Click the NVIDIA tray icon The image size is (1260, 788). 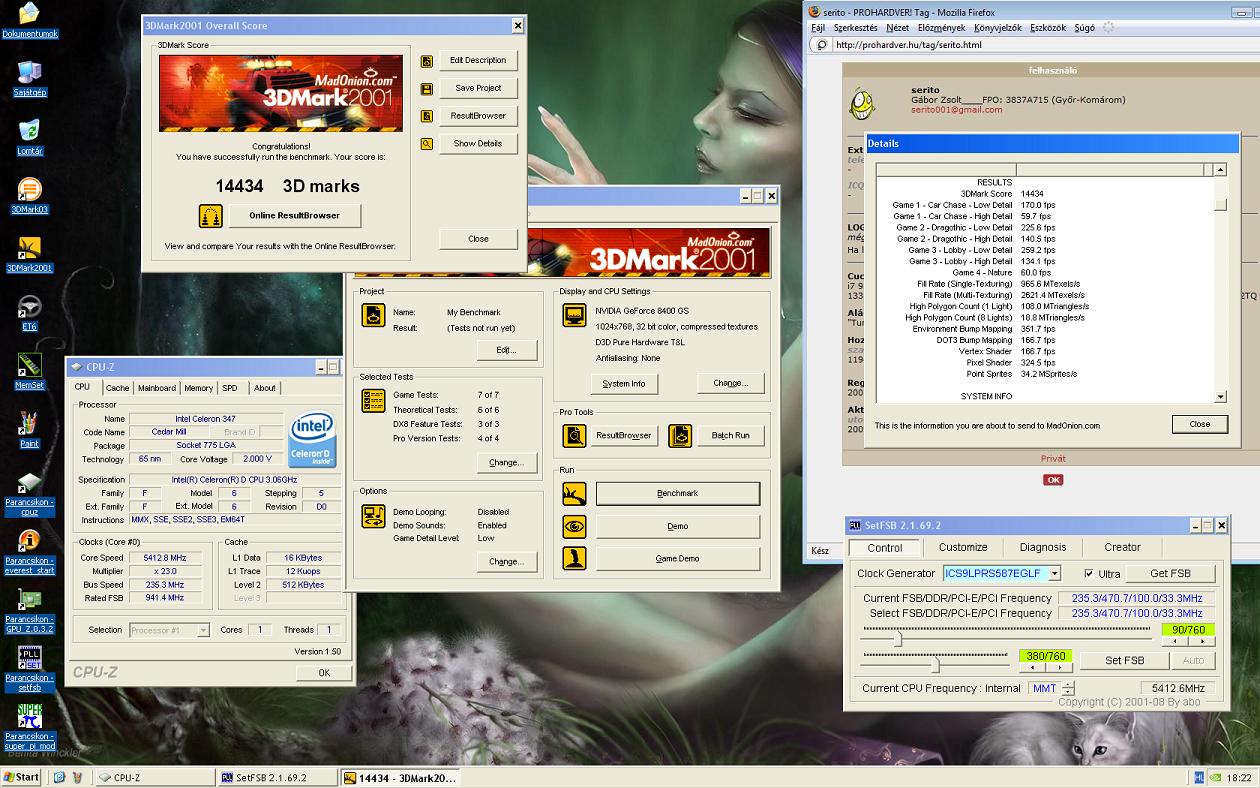tap(1215, 777)
